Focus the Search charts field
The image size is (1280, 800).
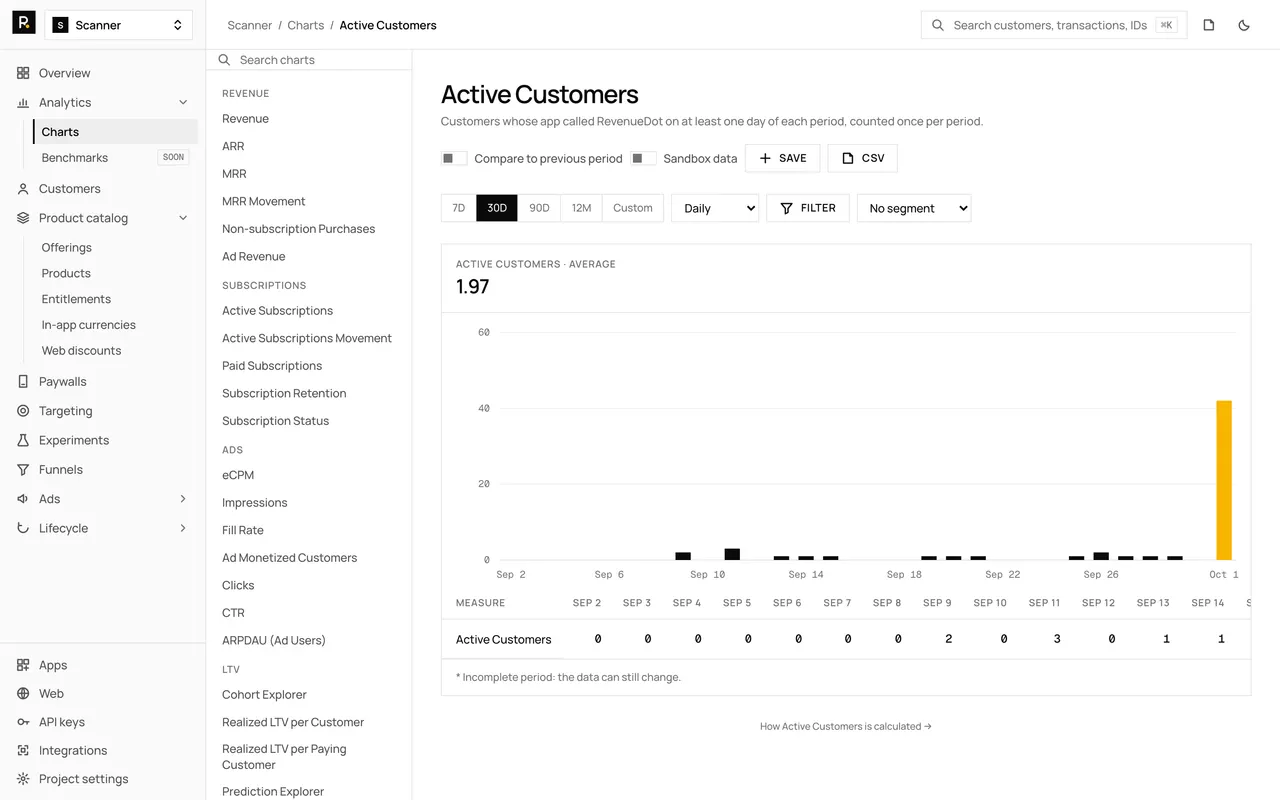[x=309, y=60]
